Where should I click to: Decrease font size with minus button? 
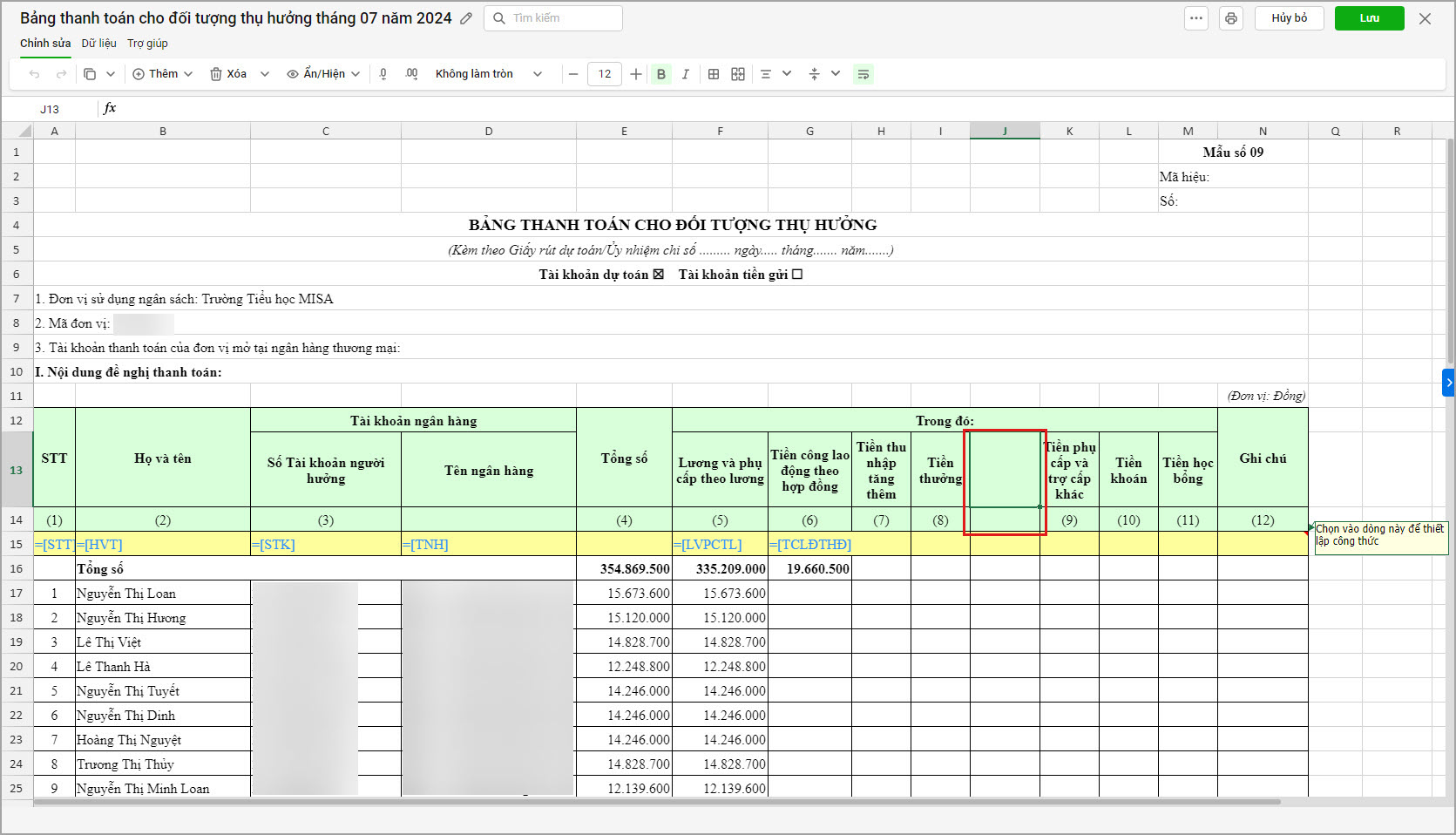click(573, 74)
